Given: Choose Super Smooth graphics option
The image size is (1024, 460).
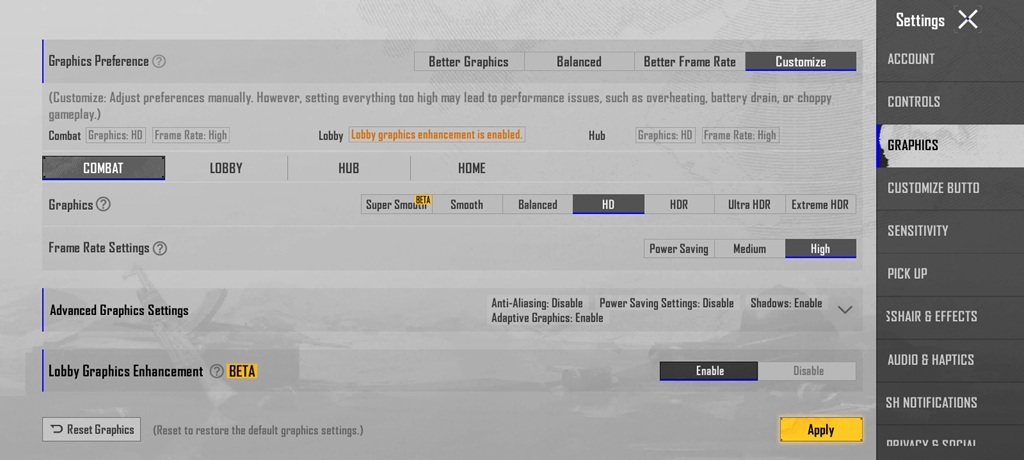Looking at the screenshot, I should coord(397,205).
